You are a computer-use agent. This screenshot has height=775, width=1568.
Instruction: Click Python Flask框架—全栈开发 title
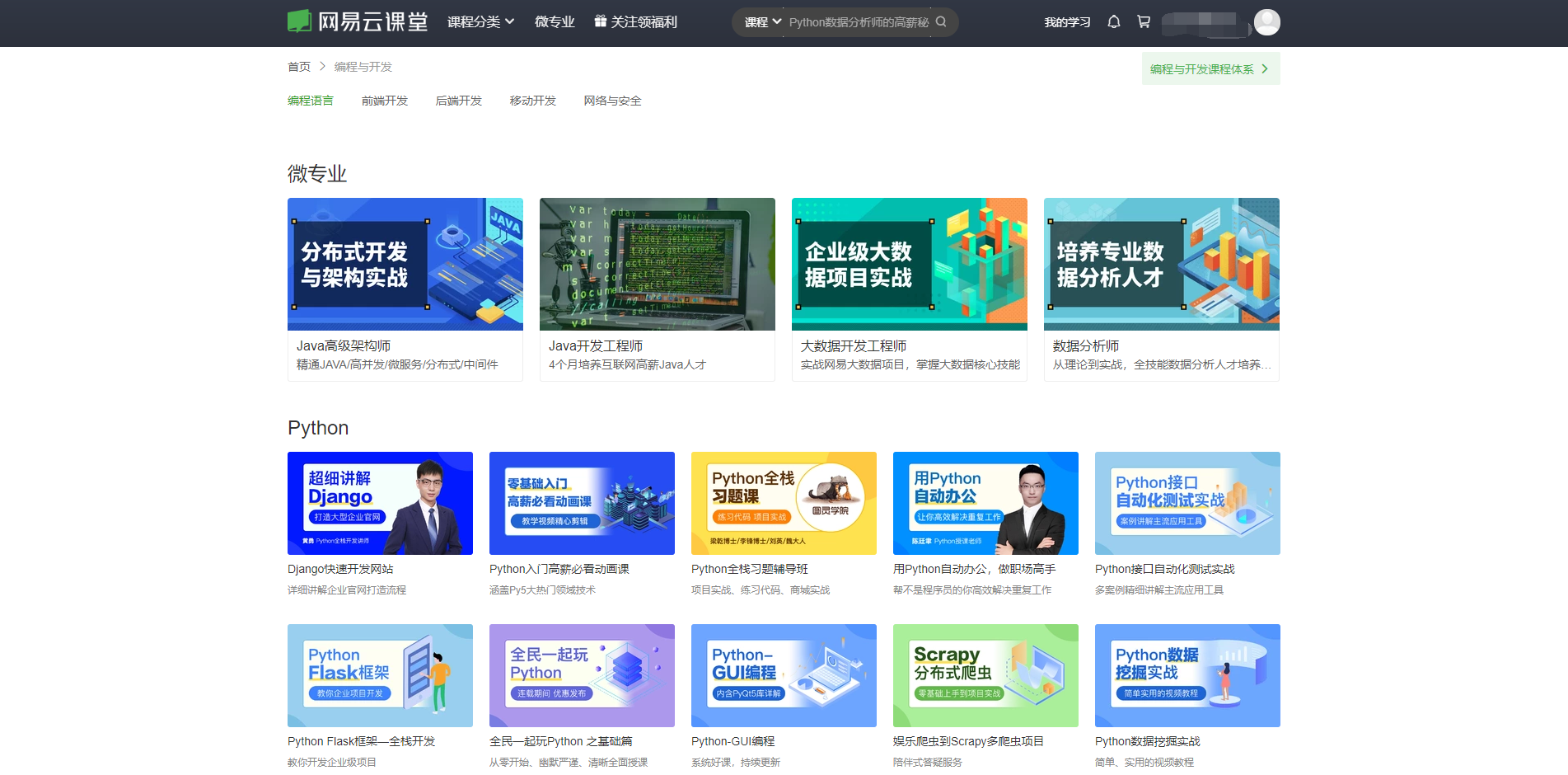[361, 741]
